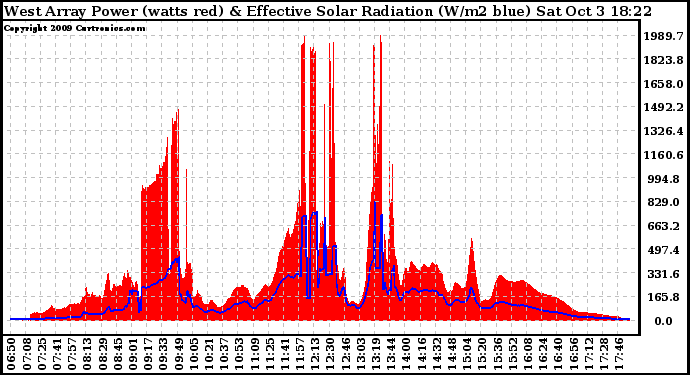Select the y-axis value 1492.2

coord(664,107)
